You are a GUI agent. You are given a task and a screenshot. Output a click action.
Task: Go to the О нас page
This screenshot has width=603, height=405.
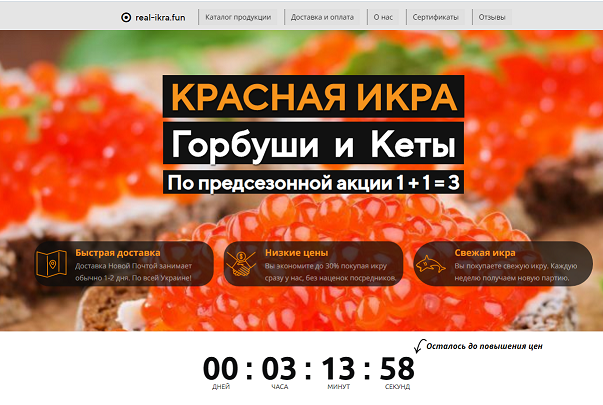pos(383,17)
